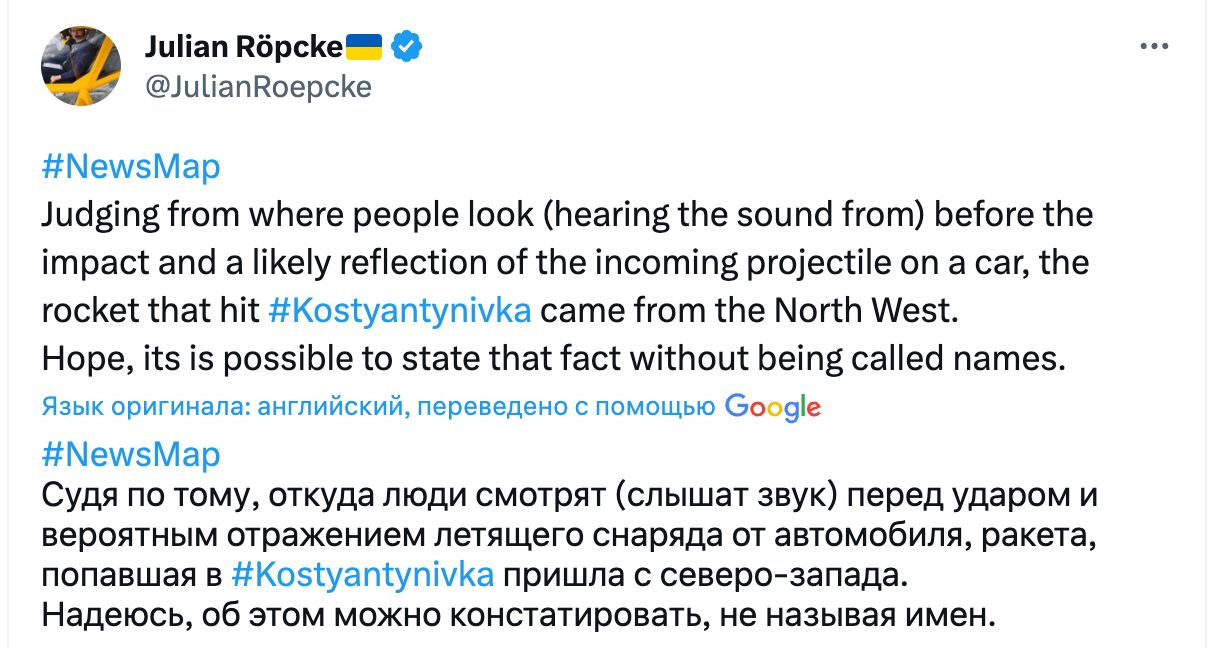Click the display name Julian Röpcke
The image size is (1208, 648).
(x=245, y=44)
